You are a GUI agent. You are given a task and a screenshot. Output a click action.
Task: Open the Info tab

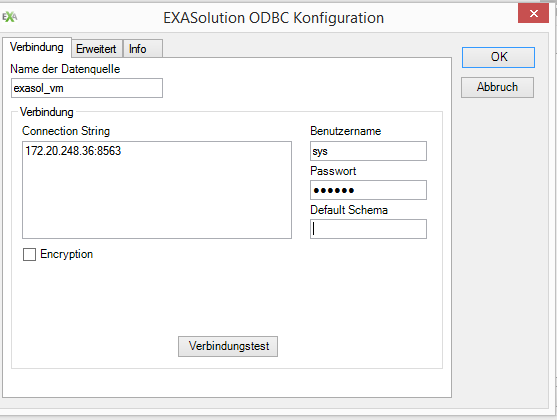point(142,49)
